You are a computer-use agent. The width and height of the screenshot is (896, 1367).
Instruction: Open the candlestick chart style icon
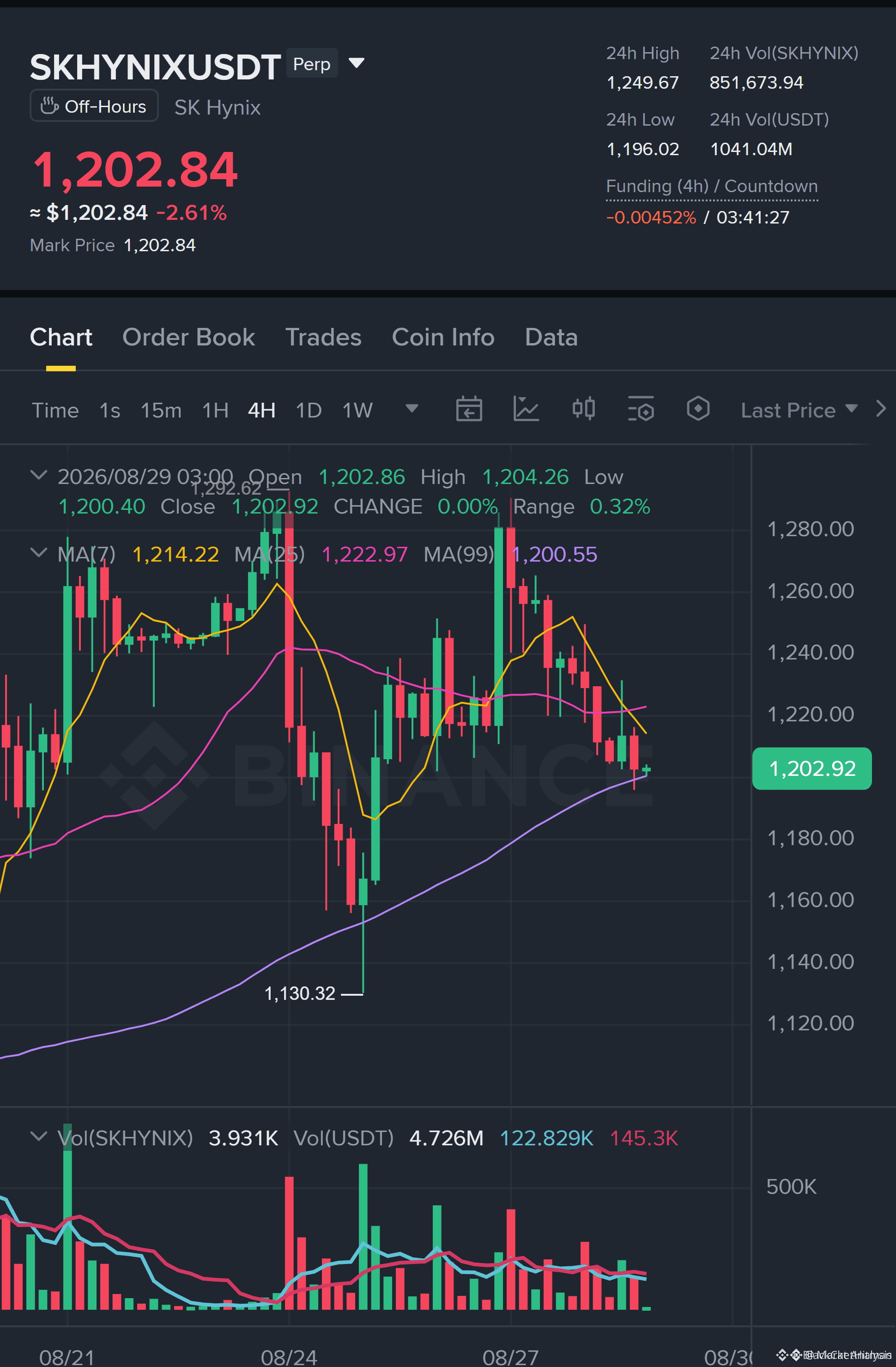583,409
